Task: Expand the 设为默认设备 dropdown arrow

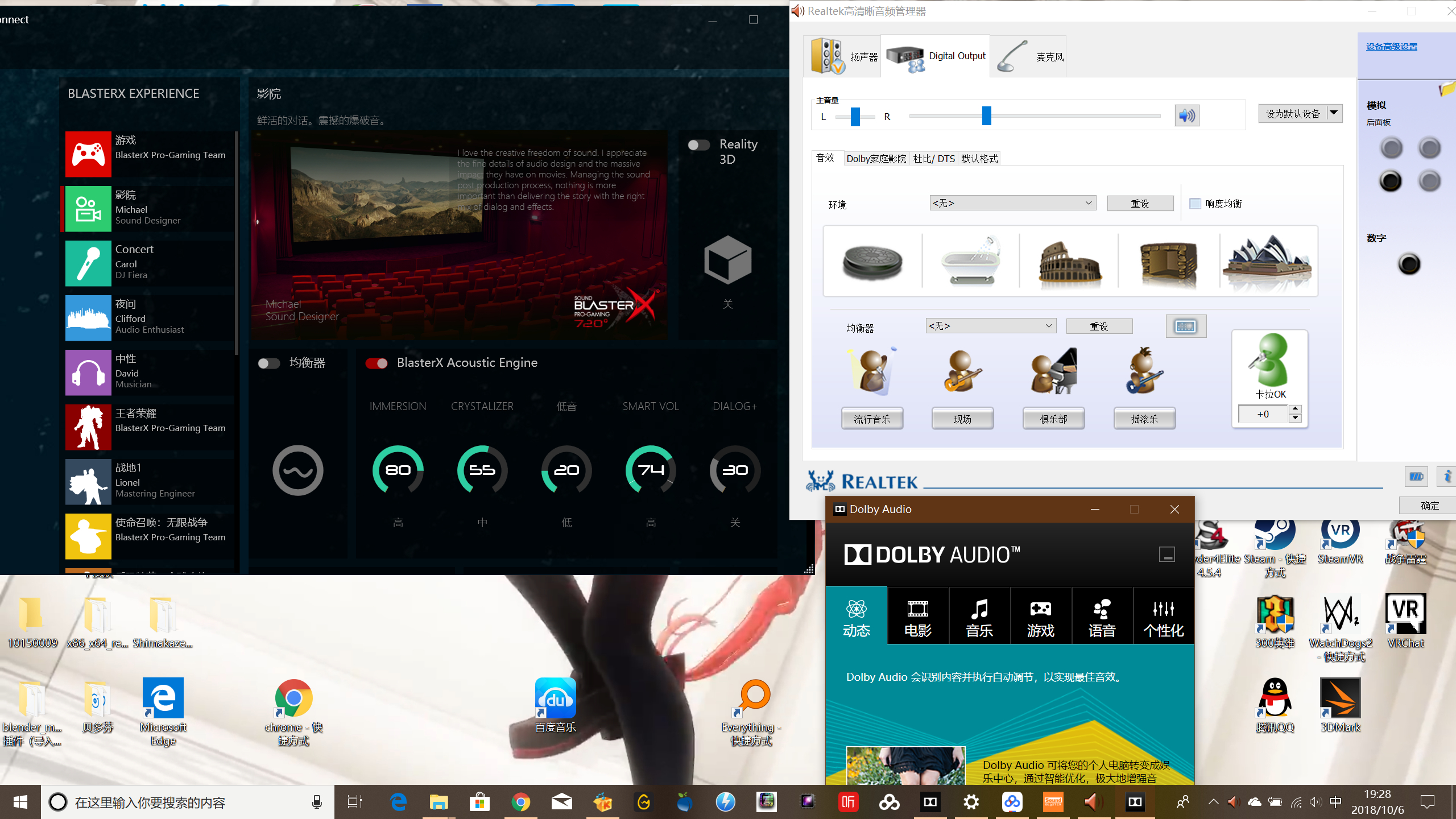Action: (1334, 113)
